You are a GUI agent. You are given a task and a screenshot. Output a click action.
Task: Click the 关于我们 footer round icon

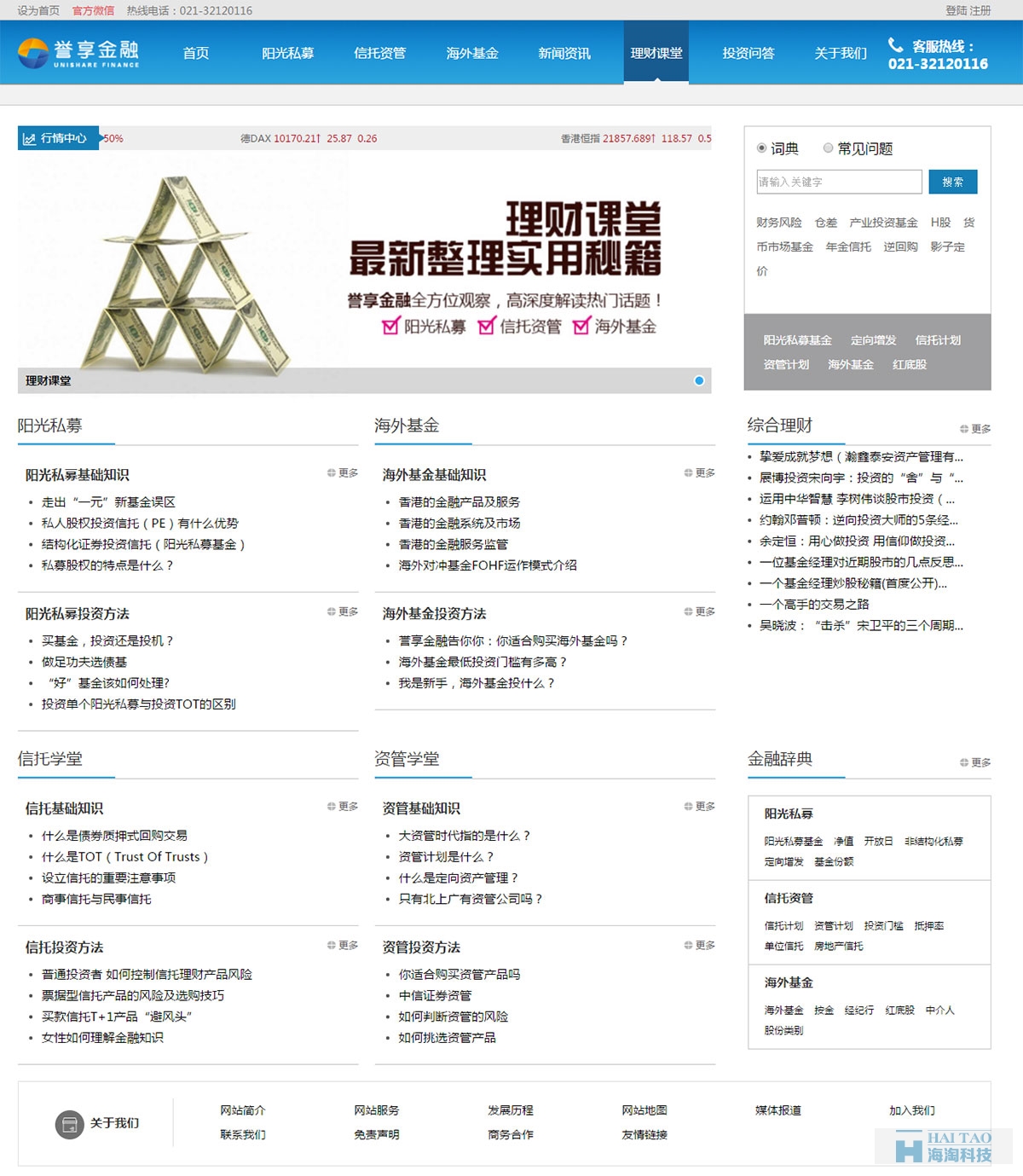(69, 1124)
